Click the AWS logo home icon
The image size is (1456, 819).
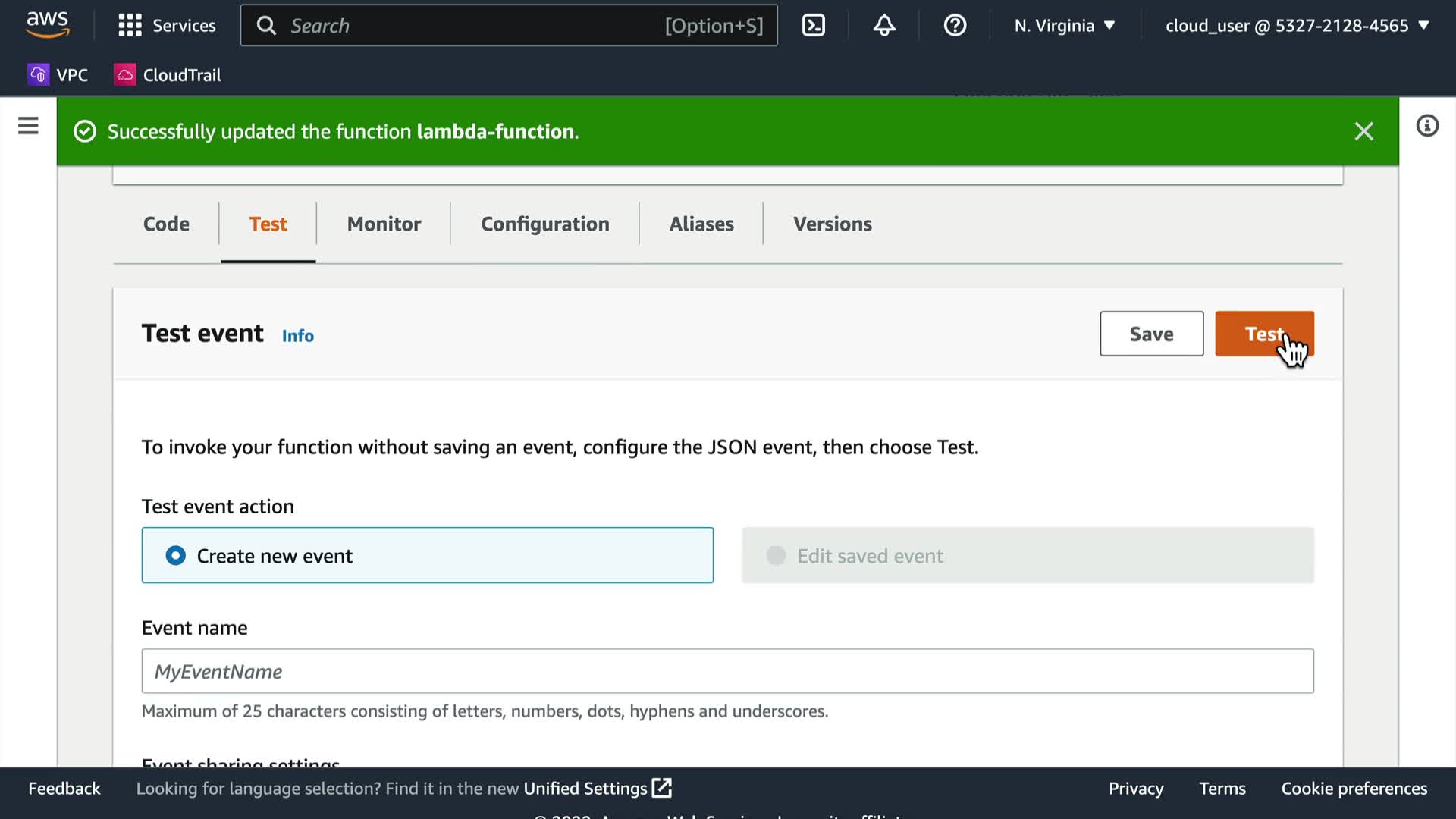pos(47,24)
